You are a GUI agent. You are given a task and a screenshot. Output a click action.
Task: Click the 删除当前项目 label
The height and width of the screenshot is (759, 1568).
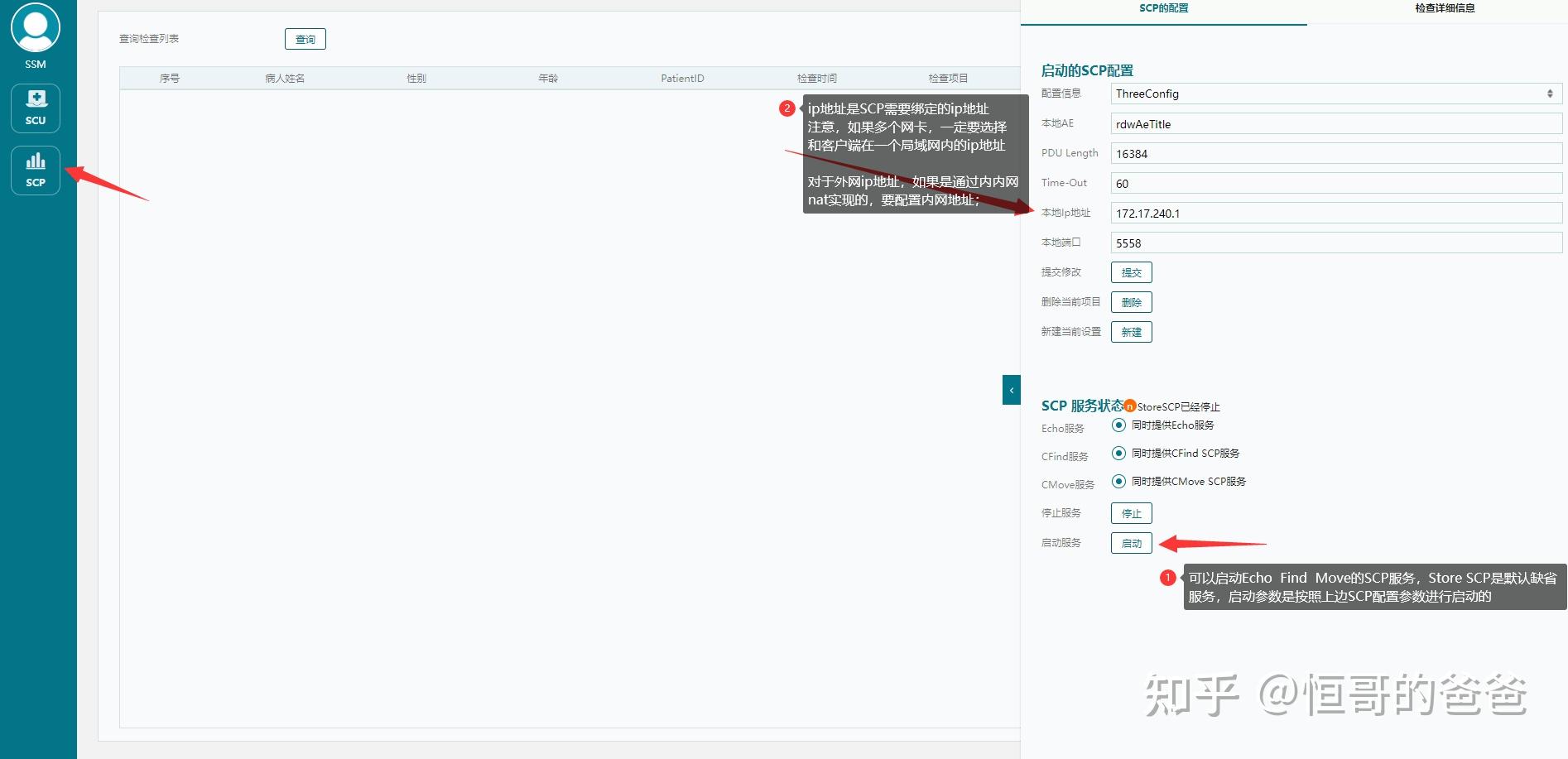[1071, 302]
